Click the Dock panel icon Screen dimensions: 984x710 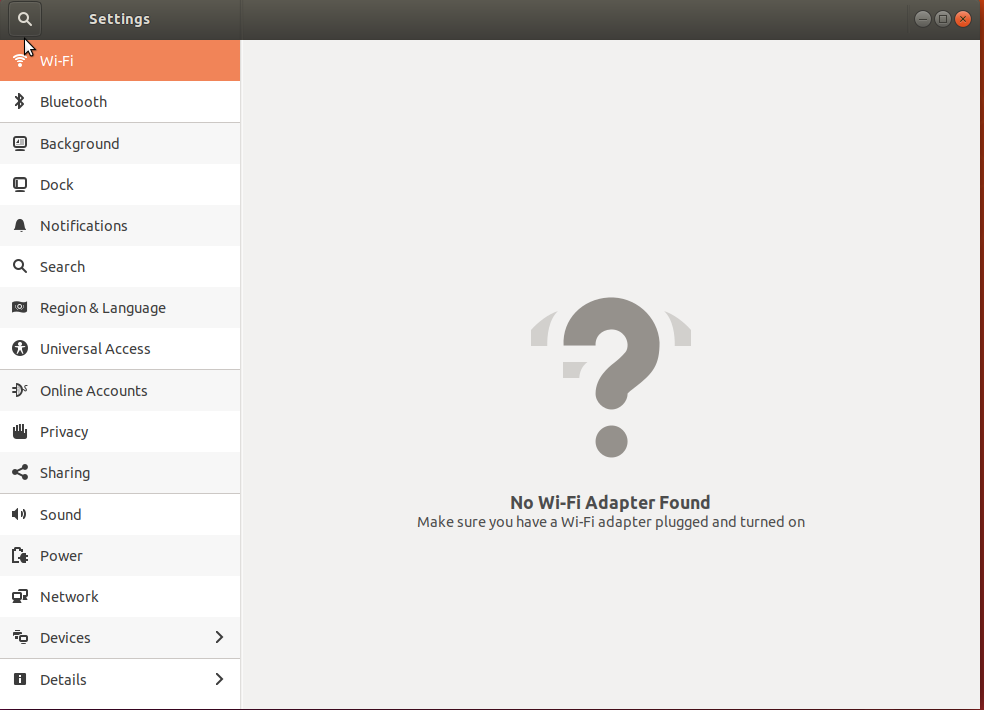[x=20, y=185]
